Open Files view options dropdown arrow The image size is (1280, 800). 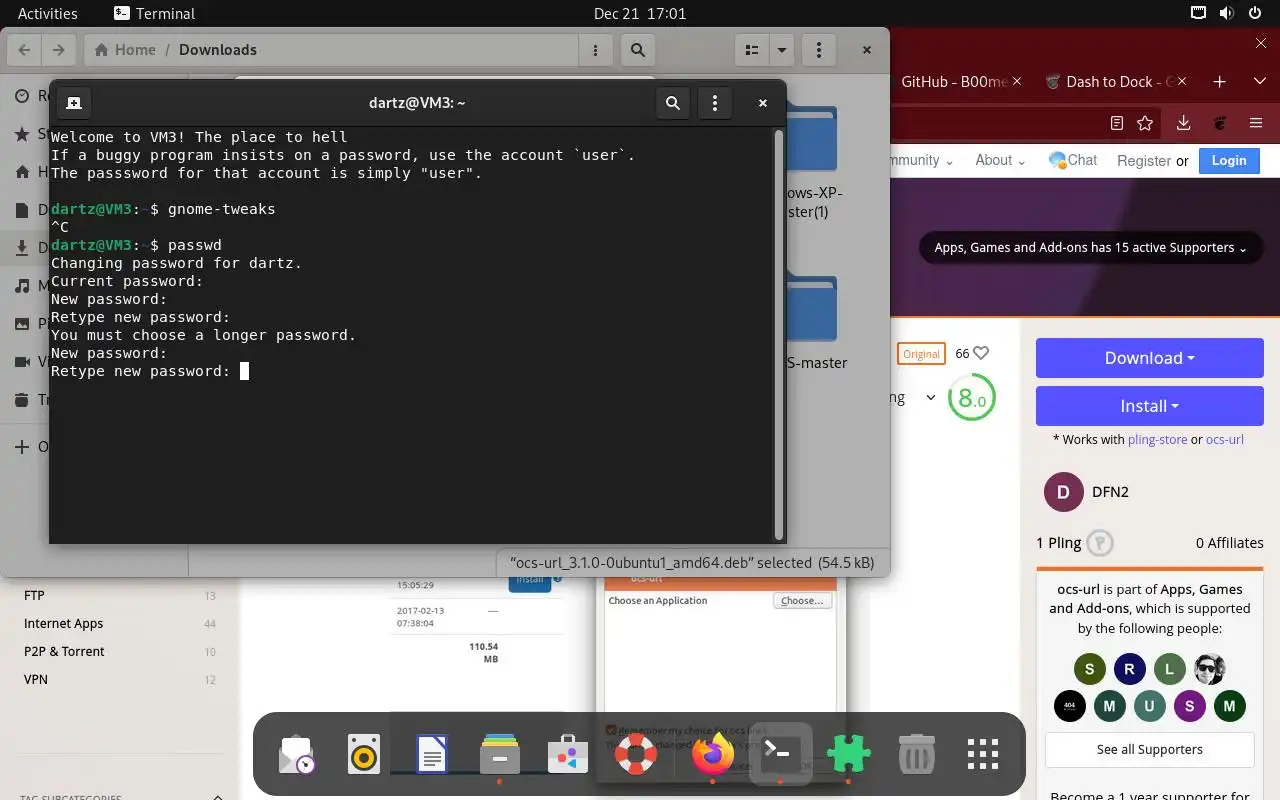pyautogui.click(x=782, y=50)
